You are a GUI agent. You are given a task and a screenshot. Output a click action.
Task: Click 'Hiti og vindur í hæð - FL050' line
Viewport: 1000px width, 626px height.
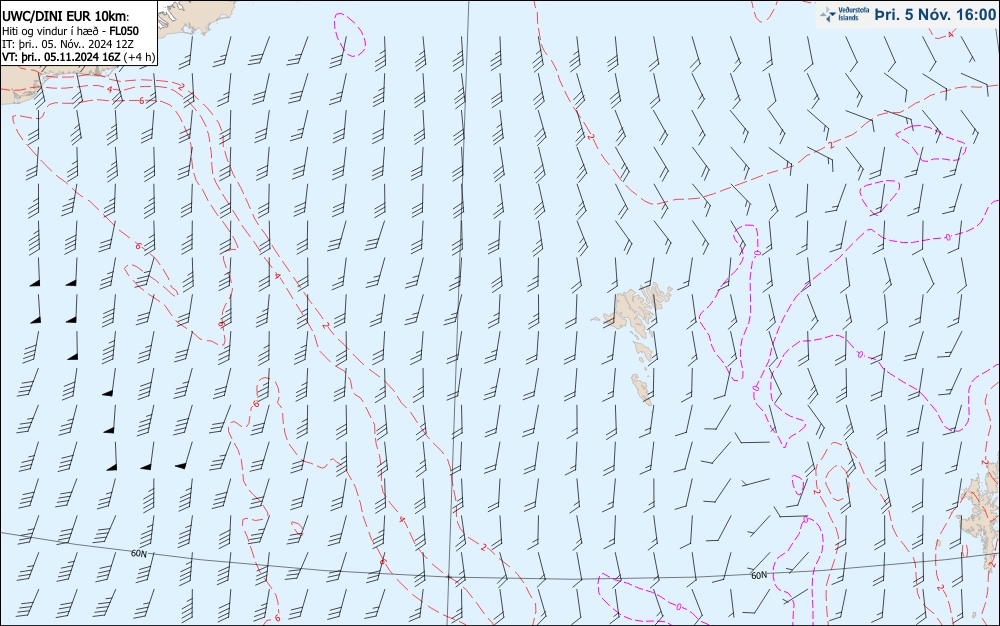pyautogui.click(x=70, y=31)
